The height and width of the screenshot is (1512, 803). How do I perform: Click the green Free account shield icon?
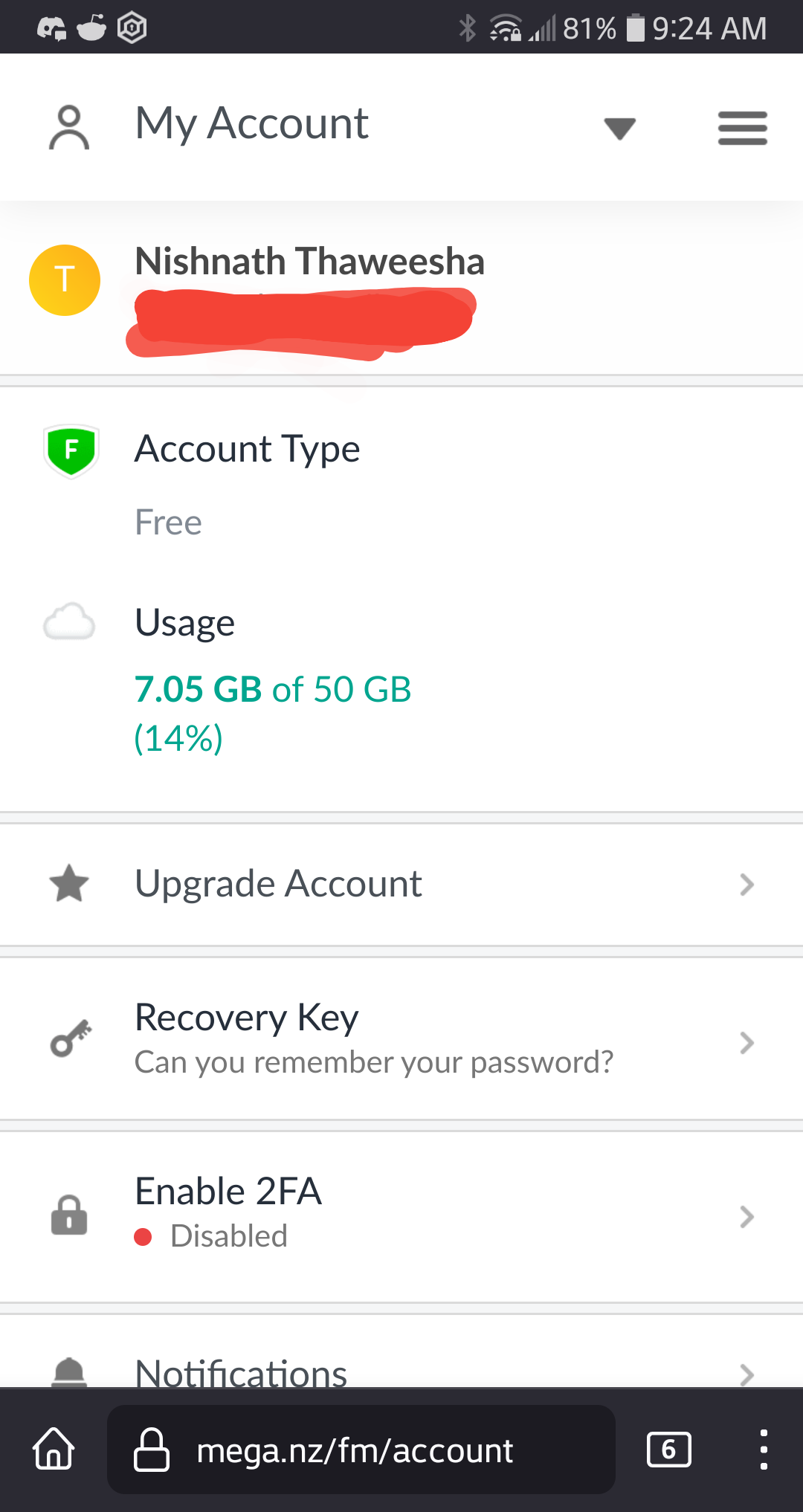tap(71, 450)
